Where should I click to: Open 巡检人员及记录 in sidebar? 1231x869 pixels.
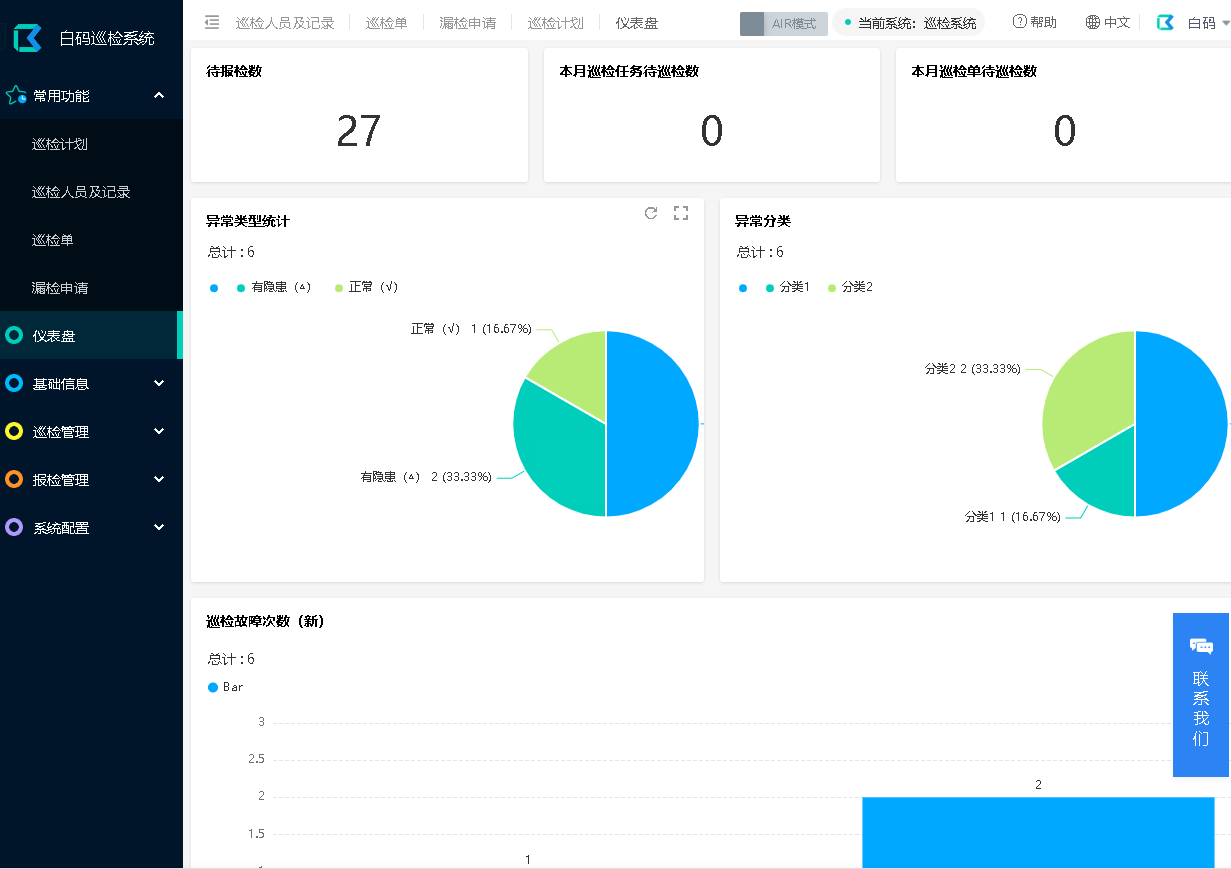pyautogui.click(x=81, y=192)
